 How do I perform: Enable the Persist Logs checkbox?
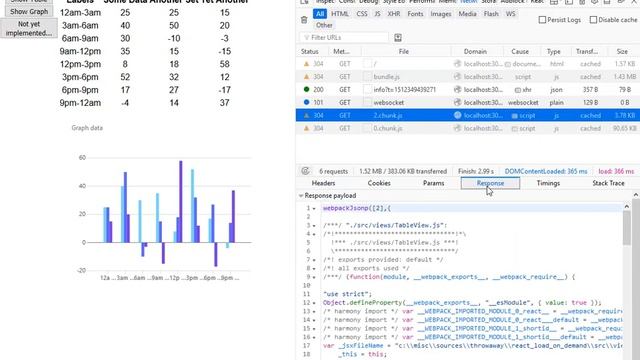coord(542,20)
